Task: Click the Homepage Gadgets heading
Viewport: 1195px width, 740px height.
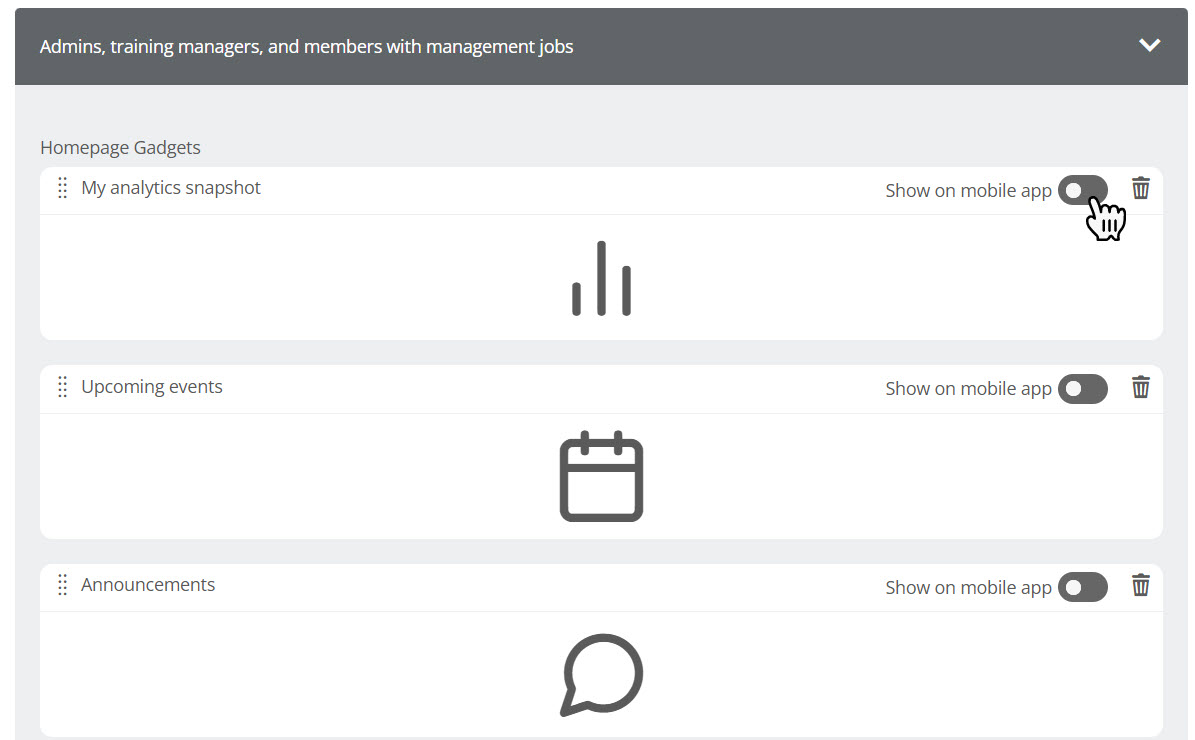Action: pos(120,148)
